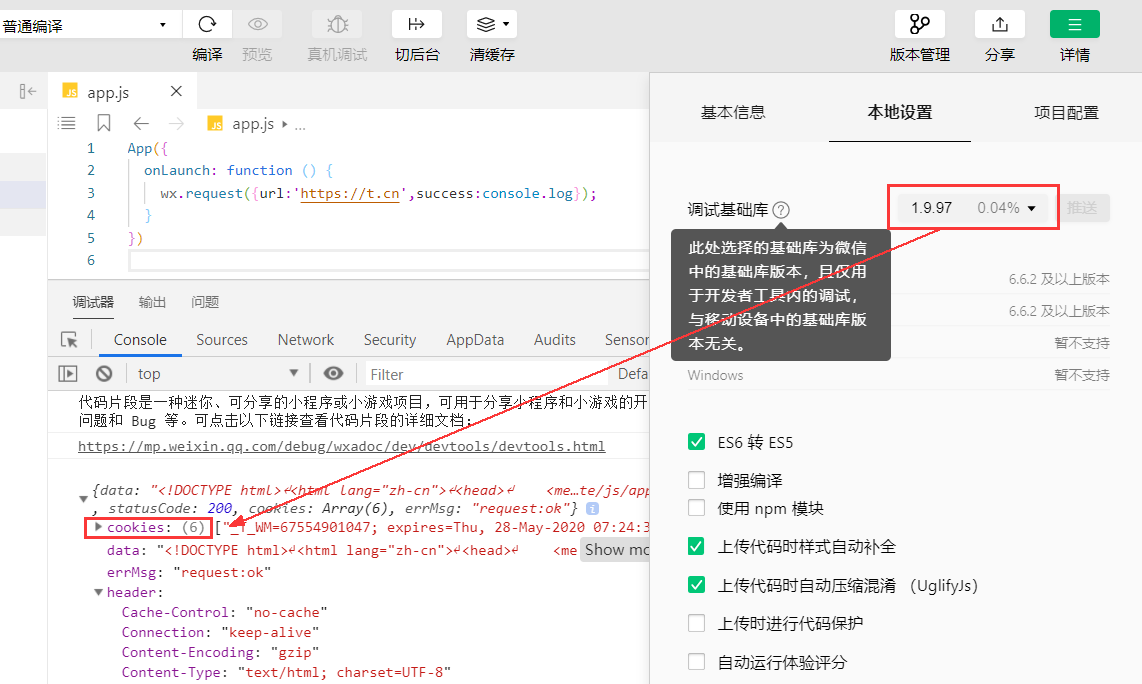
Task: Click the Cache-Control: "no-cache" header row
Action: [x=224, y=612]
